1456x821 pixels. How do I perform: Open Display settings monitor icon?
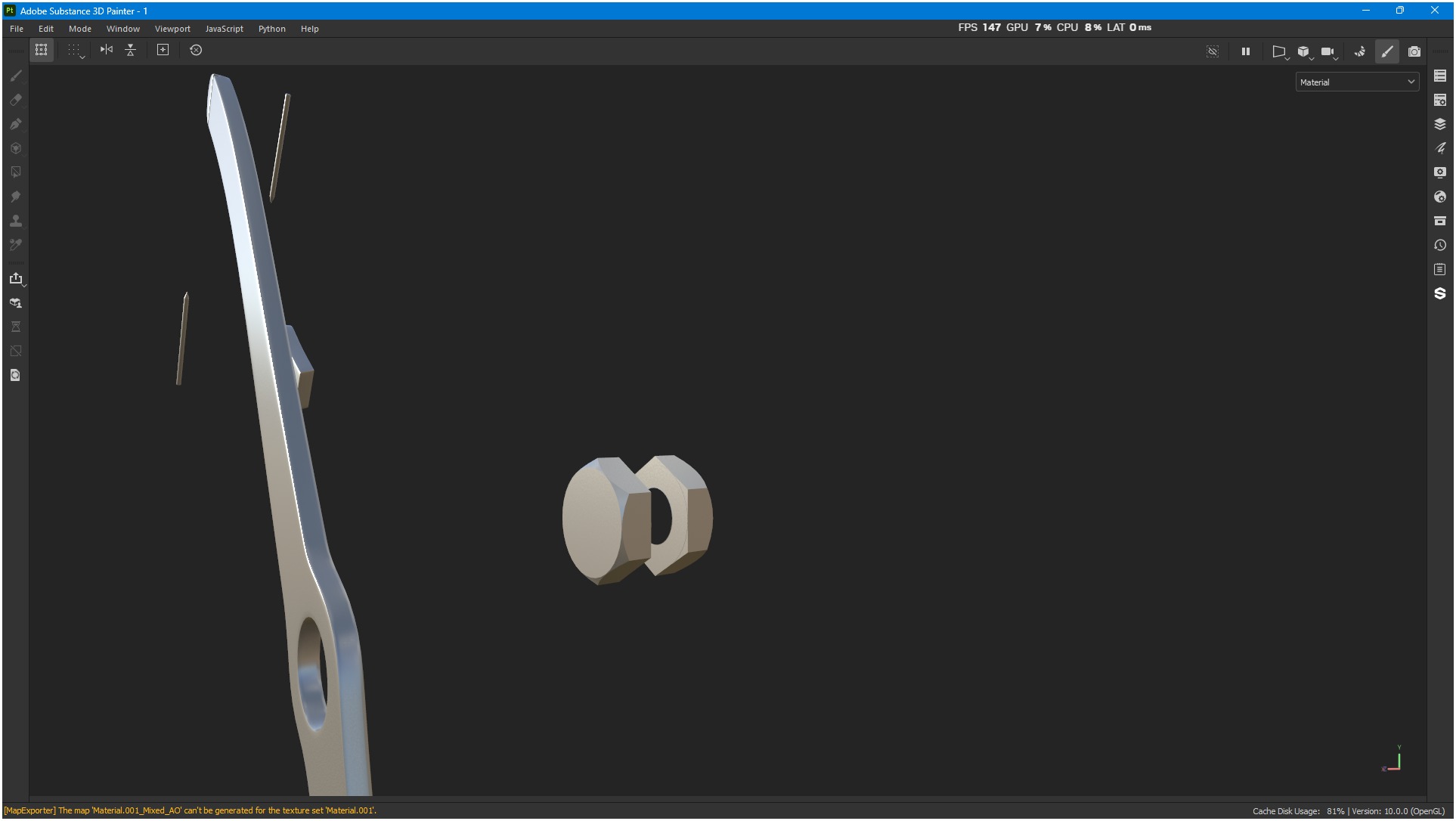point(1439,172)
